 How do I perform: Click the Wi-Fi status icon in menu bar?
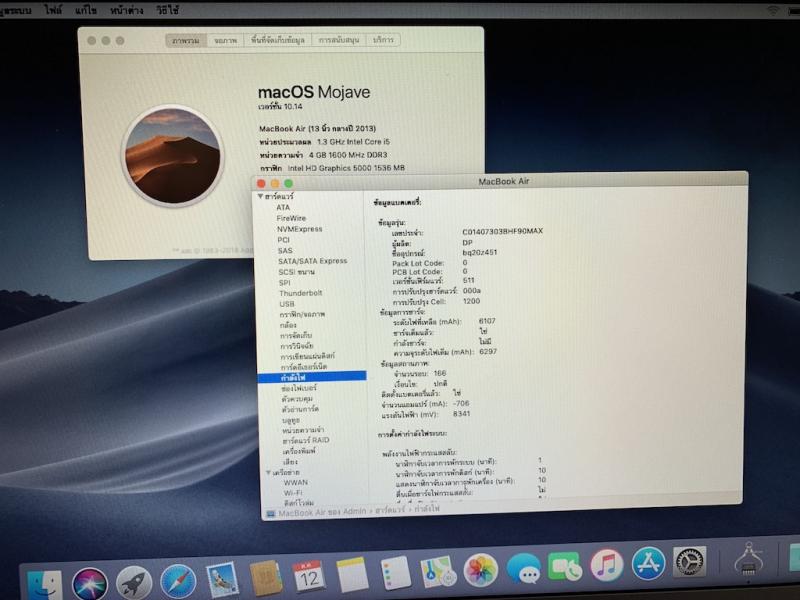pyautogui.click(x=775, y=10)
